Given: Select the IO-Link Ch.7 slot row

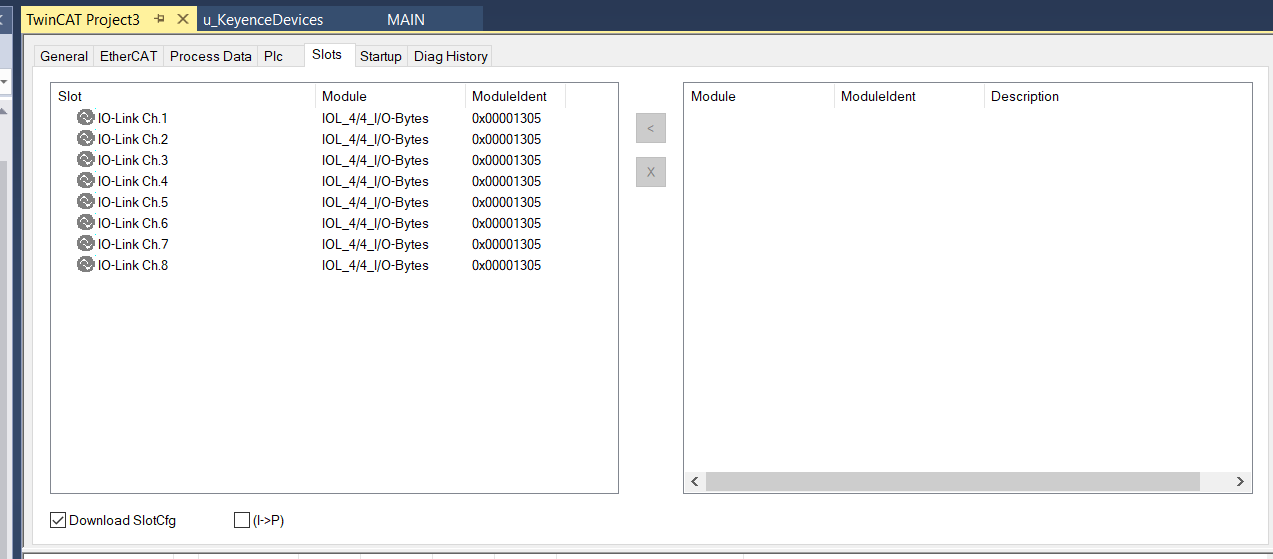Looking at the screenshot, I should (310, 244).
